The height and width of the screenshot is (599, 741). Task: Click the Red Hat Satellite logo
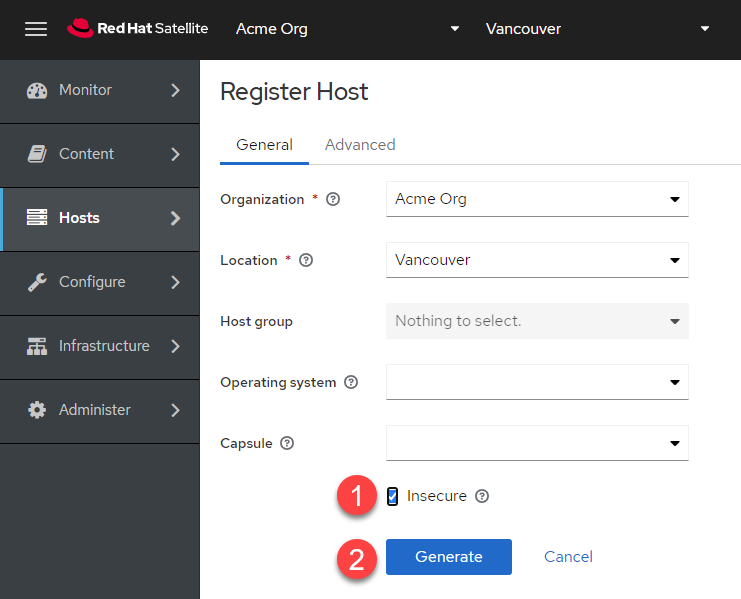(x=138, y=29)
